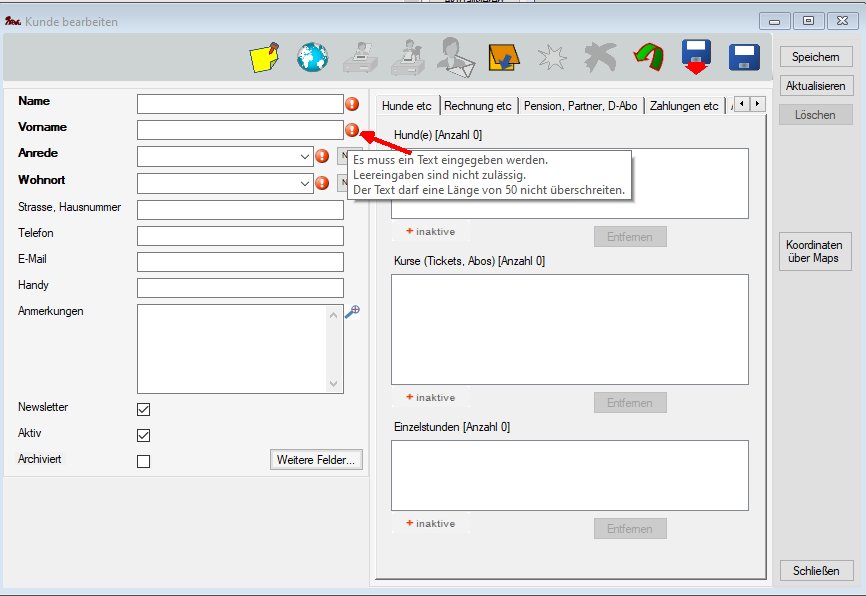
Task: Enable the Archiviert checkbox
Action: [143, 461]
